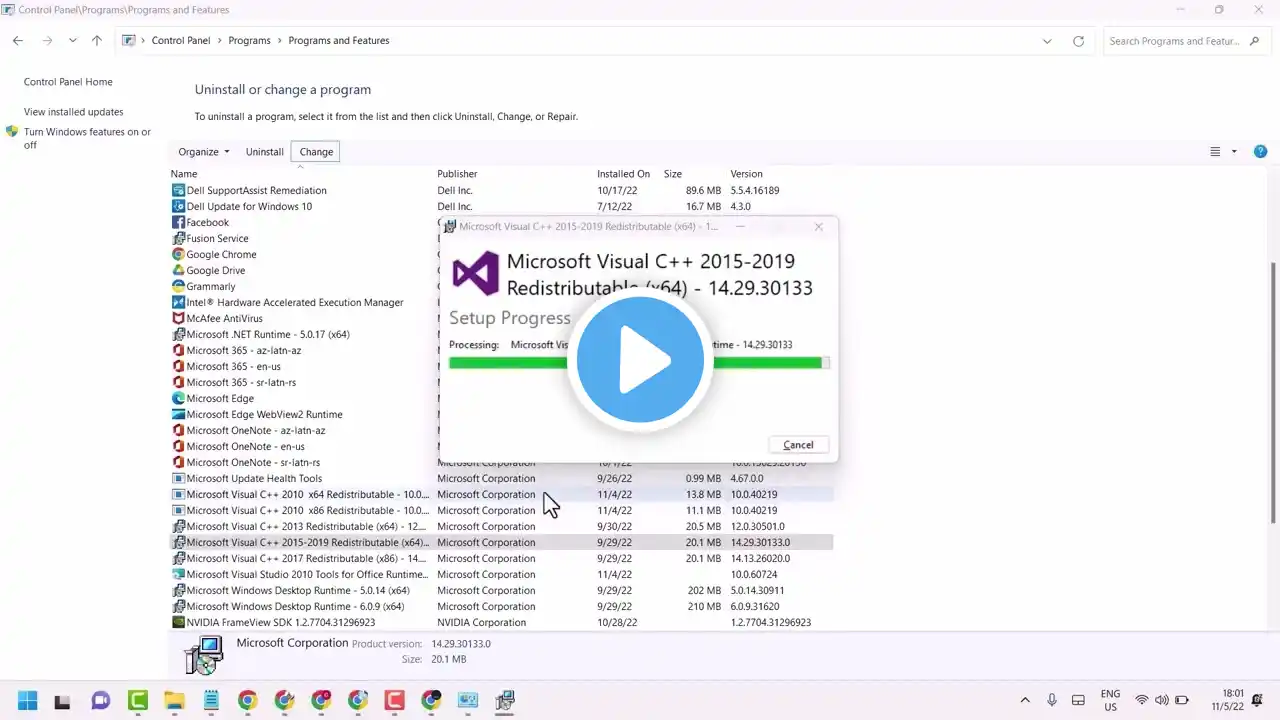
Task: Click the Visual Studio logo in setup dialog
Action: coord(475,273)
